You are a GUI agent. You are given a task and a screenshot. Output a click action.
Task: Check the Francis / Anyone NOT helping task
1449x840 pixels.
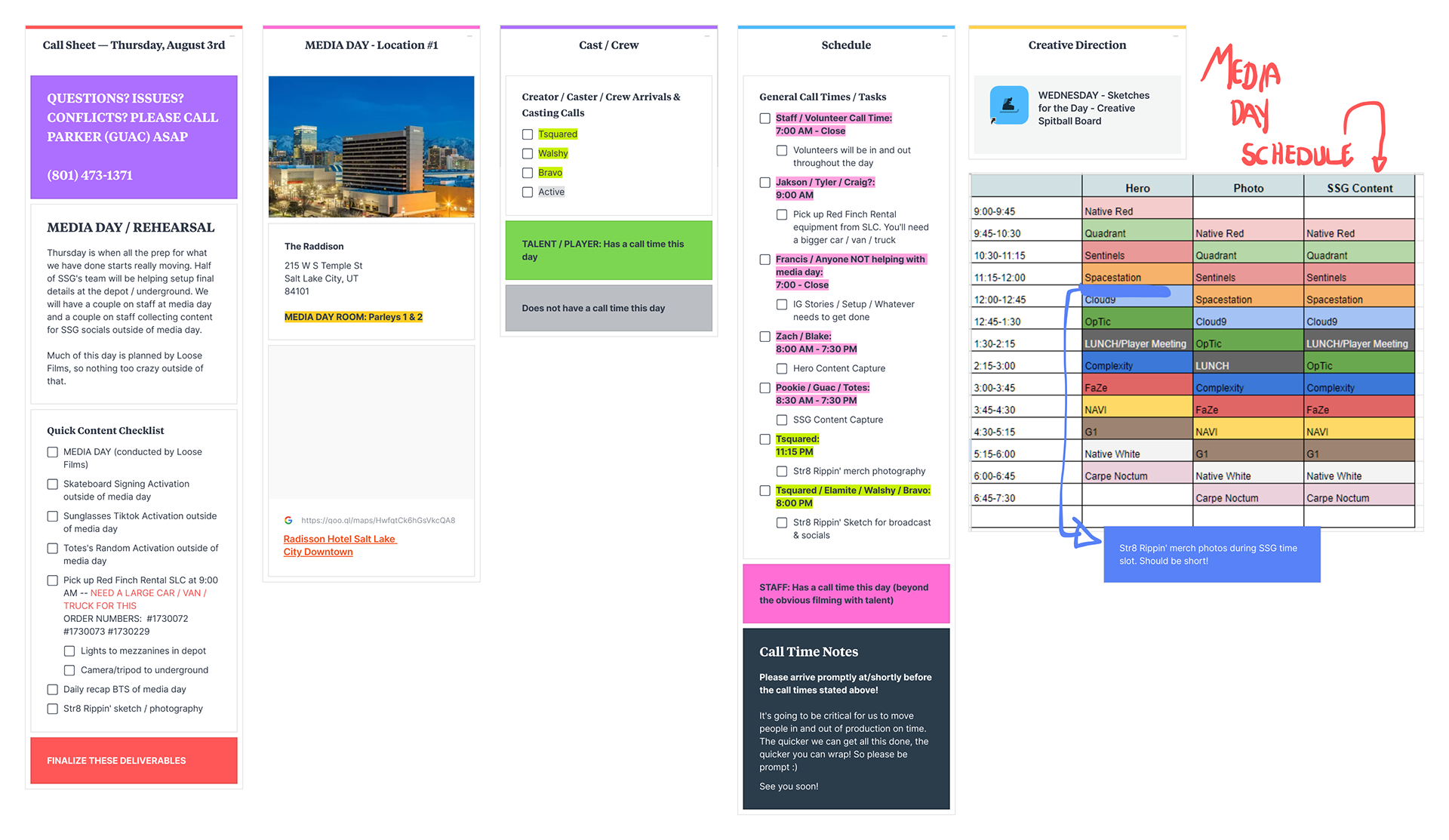(x=764, y=260)
